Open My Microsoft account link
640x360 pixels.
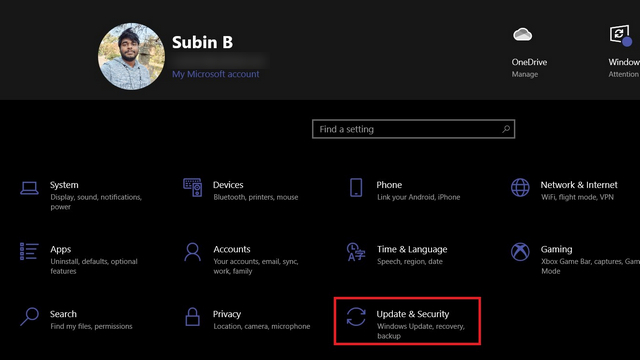tap(216, 74)
